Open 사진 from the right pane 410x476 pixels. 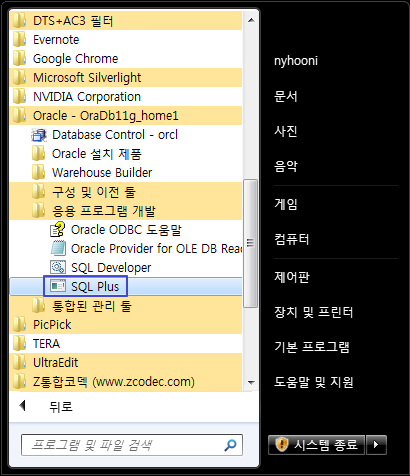[x=285, y=131]
